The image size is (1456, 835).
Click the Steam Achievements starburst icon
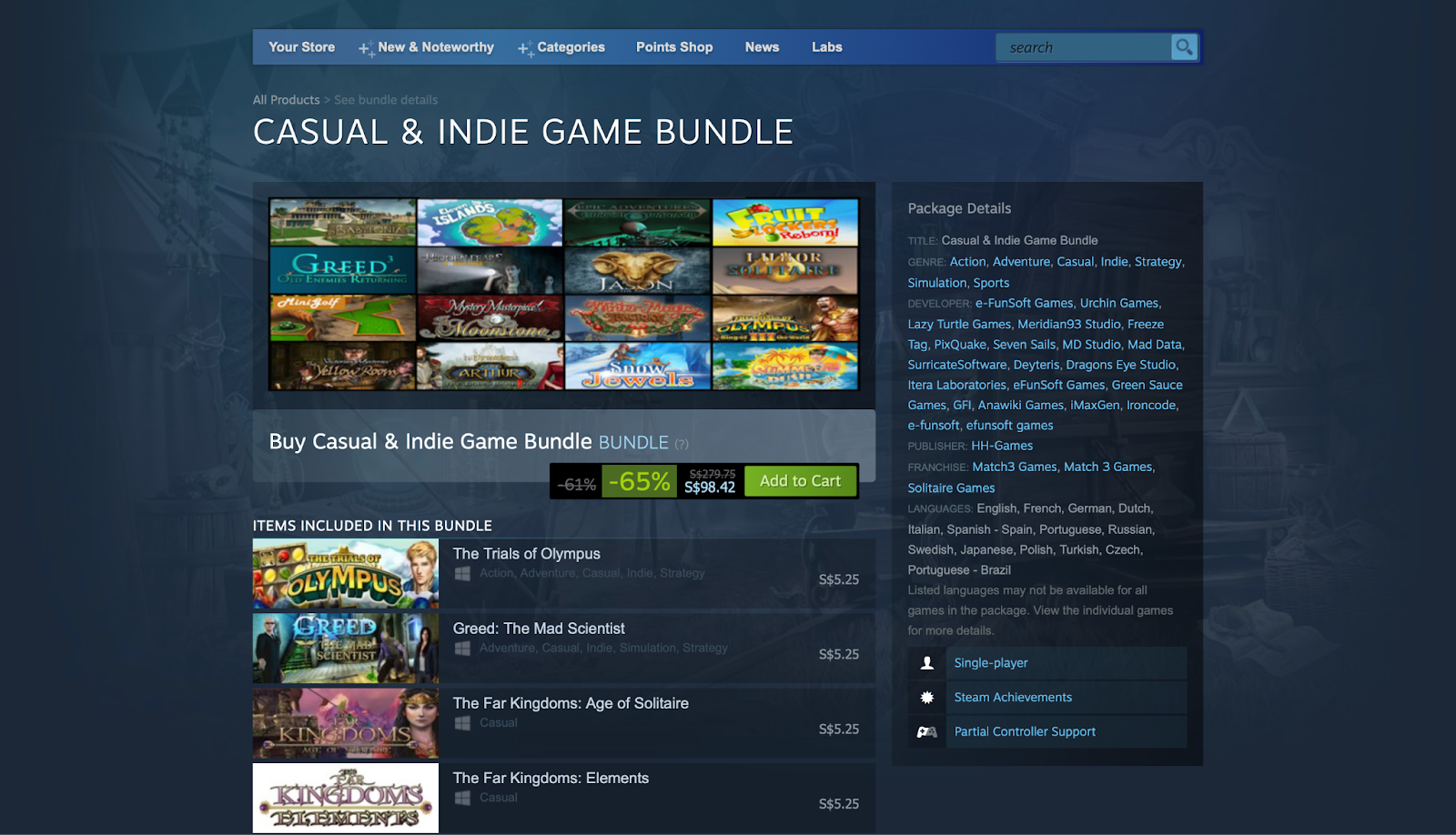tap(927, 698)
